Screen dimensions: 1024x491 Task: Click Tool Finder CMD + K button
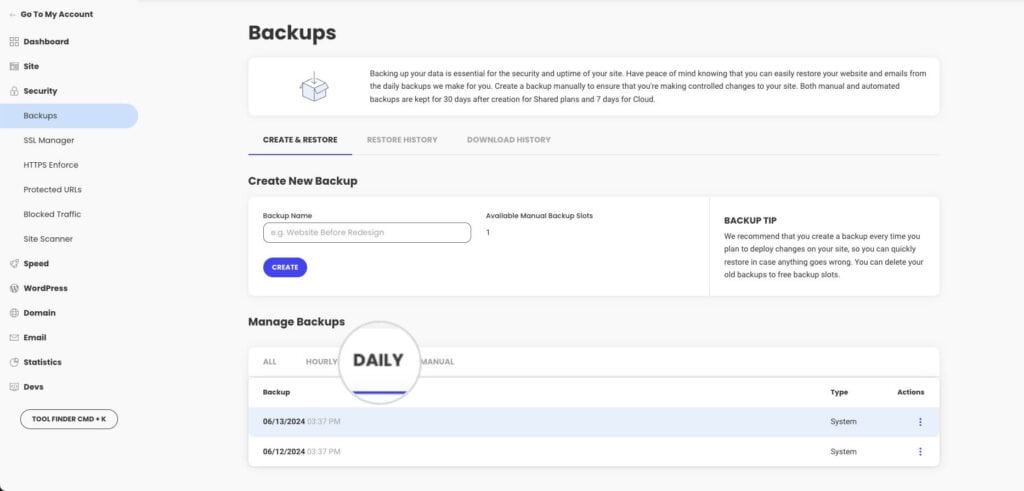coord(69,419)
